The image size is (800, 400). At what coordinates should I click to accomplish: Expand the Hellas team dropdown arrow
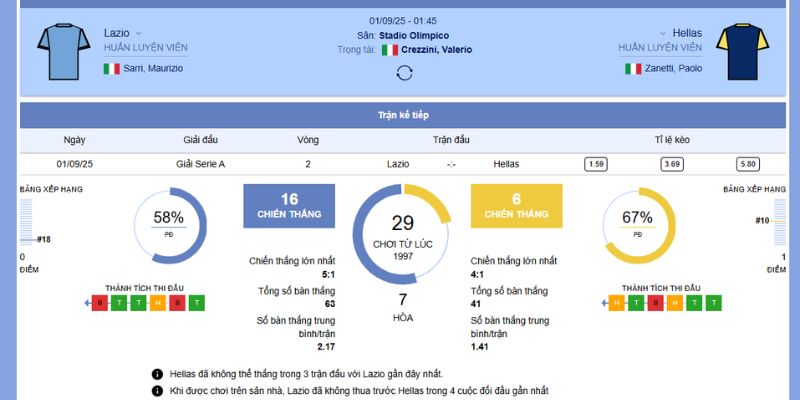(663, 34)
